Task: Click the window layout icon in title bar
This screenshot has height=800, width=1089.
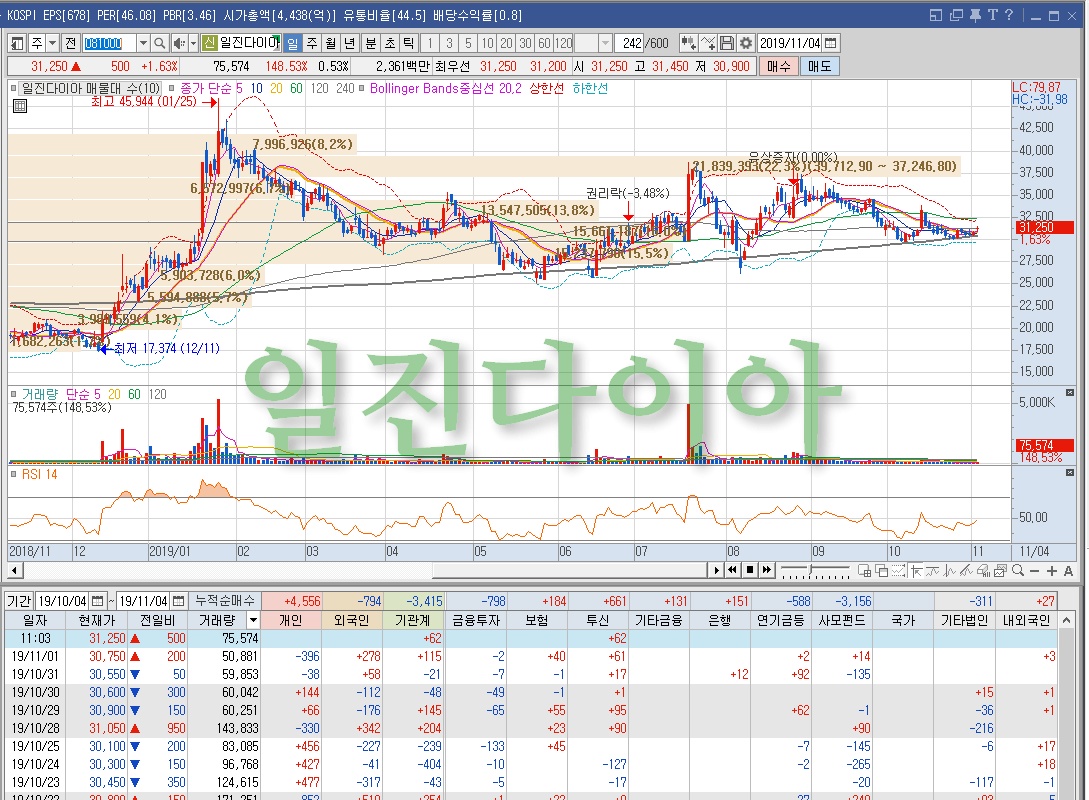Action: (936, 15)
